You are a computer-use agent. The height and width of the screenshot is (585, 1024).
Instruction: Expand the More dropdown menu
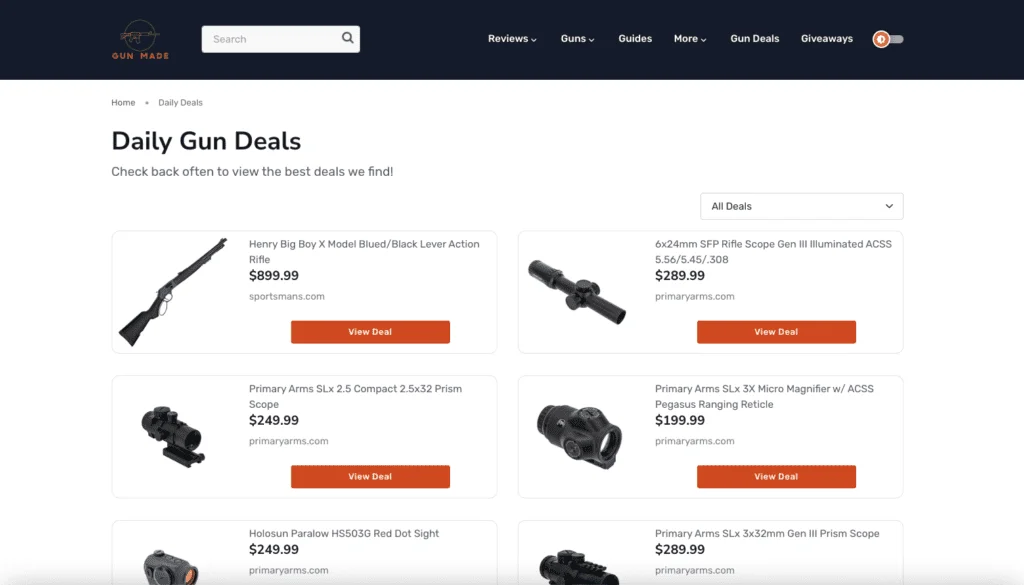(x=688, y=38)
